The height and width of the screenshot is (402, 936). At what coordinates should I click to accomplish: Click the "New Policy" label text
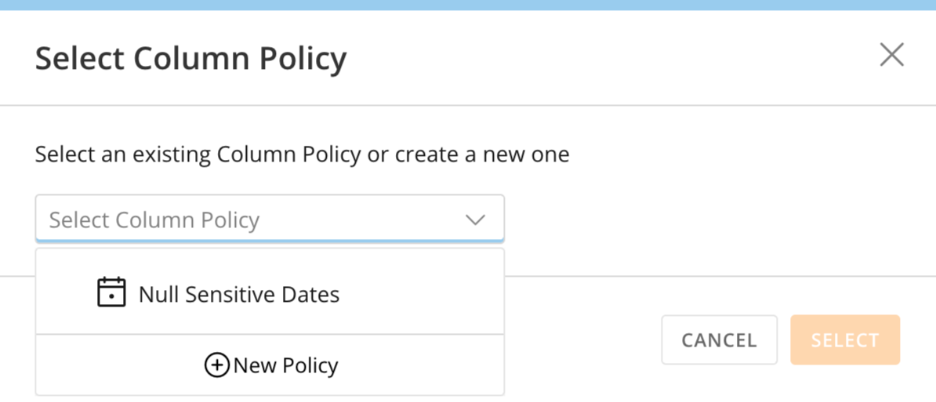[285, 366]
